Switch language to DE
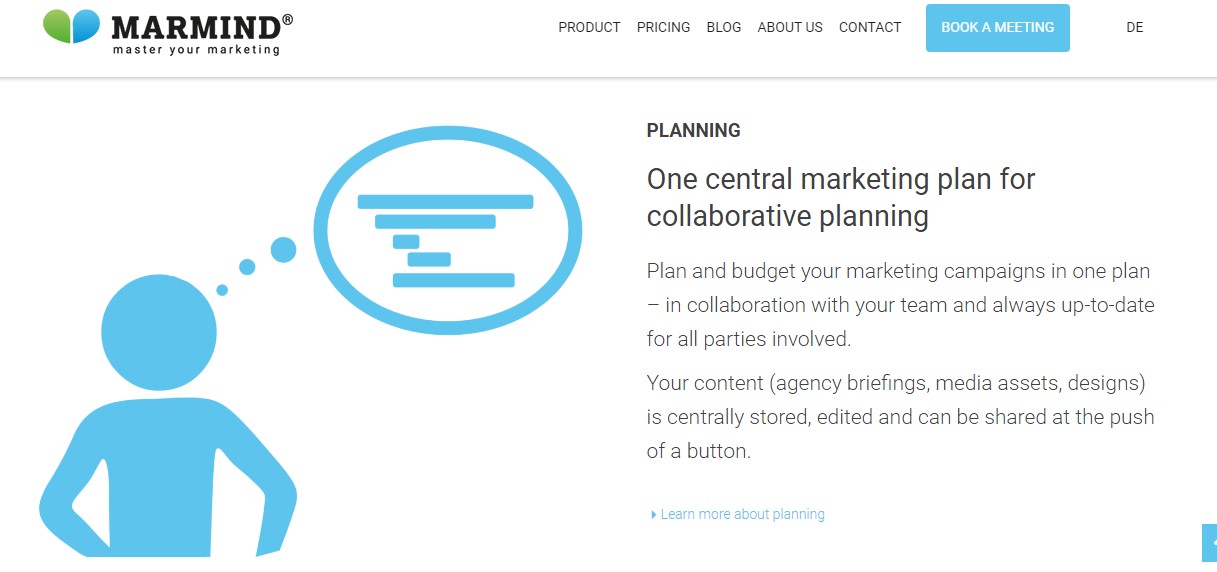 click(1134, 28)
